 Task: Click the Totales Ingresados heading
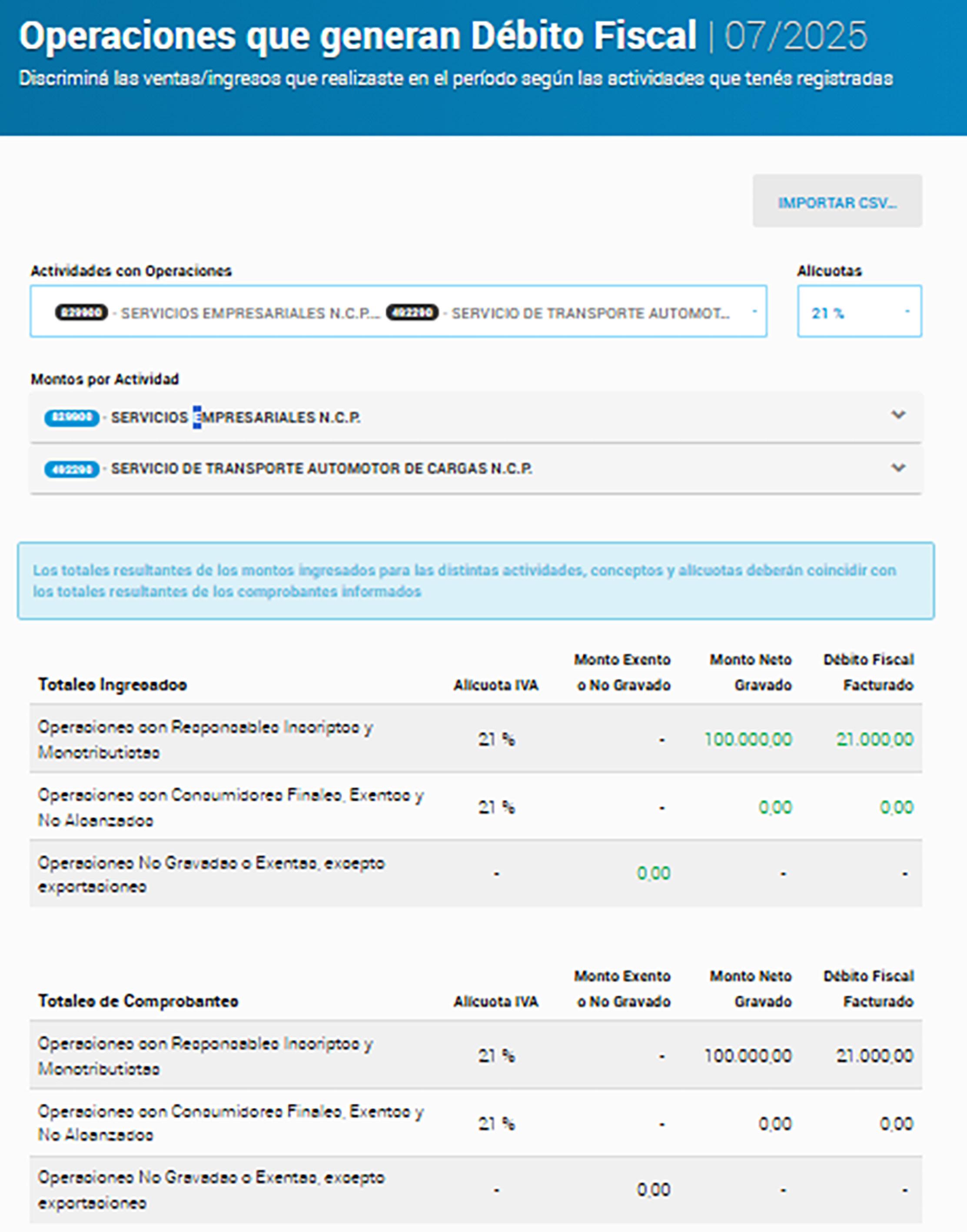(x=112, y=685)
